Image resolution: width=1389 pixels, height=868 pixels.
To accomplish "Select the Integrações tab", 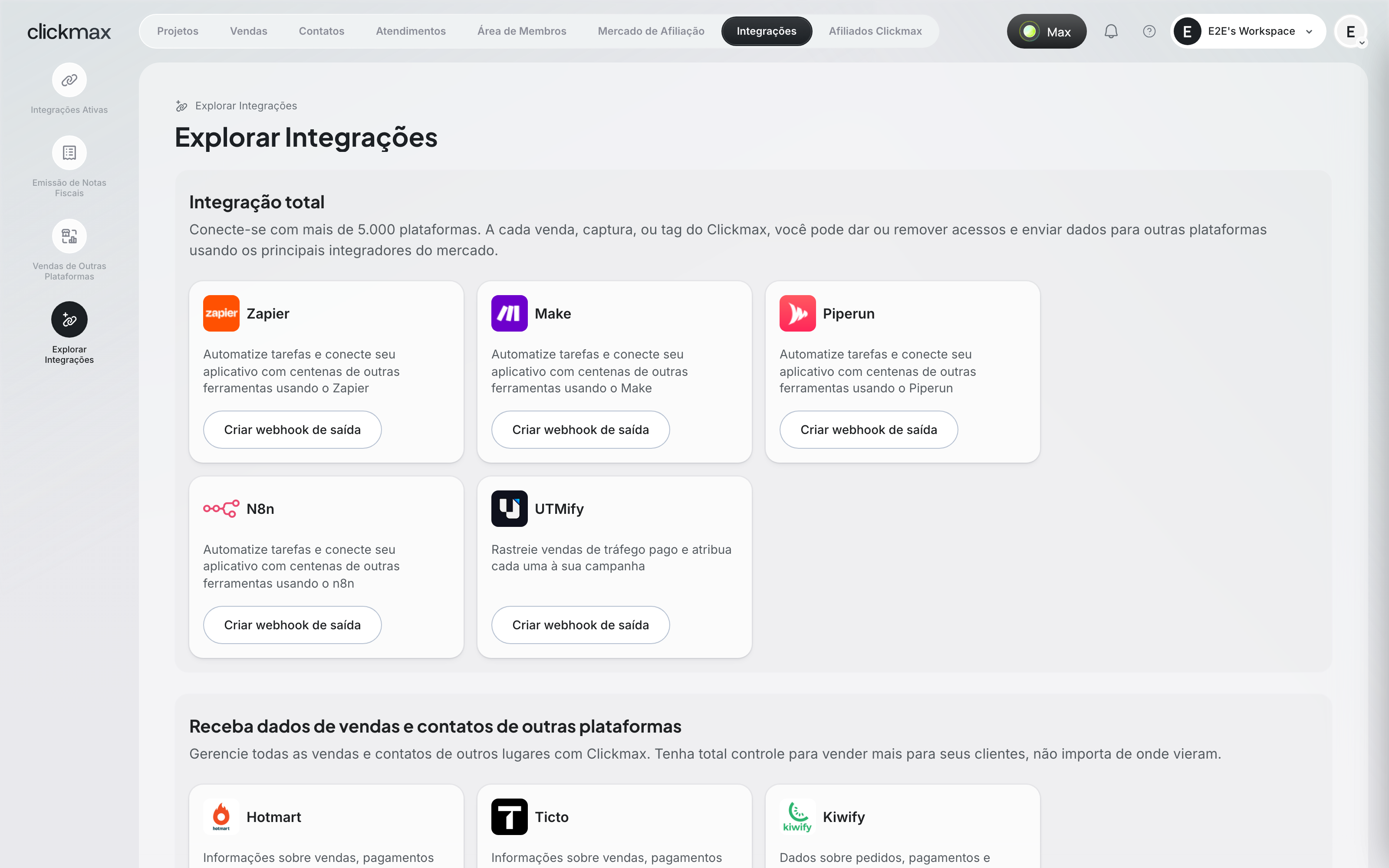I will 766,32.
